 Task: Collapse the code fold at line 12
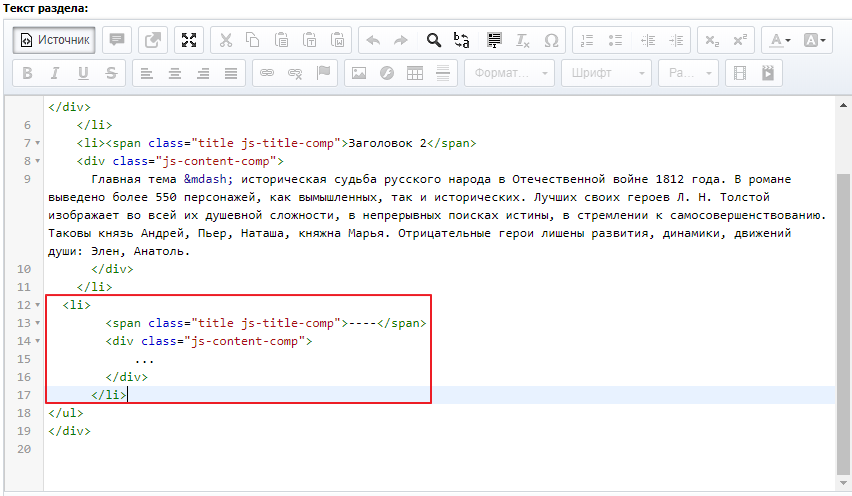click(x=37, y=305)
